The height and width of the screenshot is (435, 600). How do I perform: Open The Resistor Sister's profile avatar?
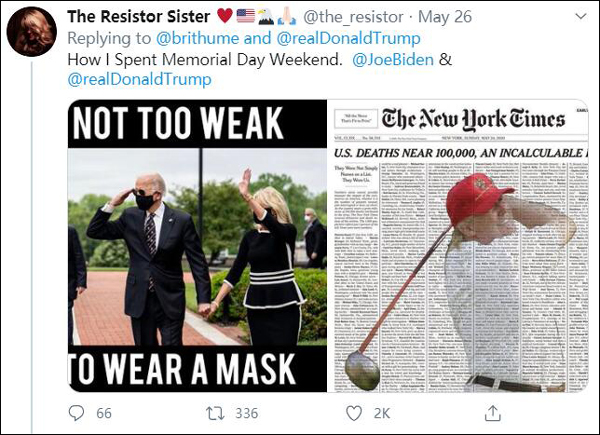point(31,31)
